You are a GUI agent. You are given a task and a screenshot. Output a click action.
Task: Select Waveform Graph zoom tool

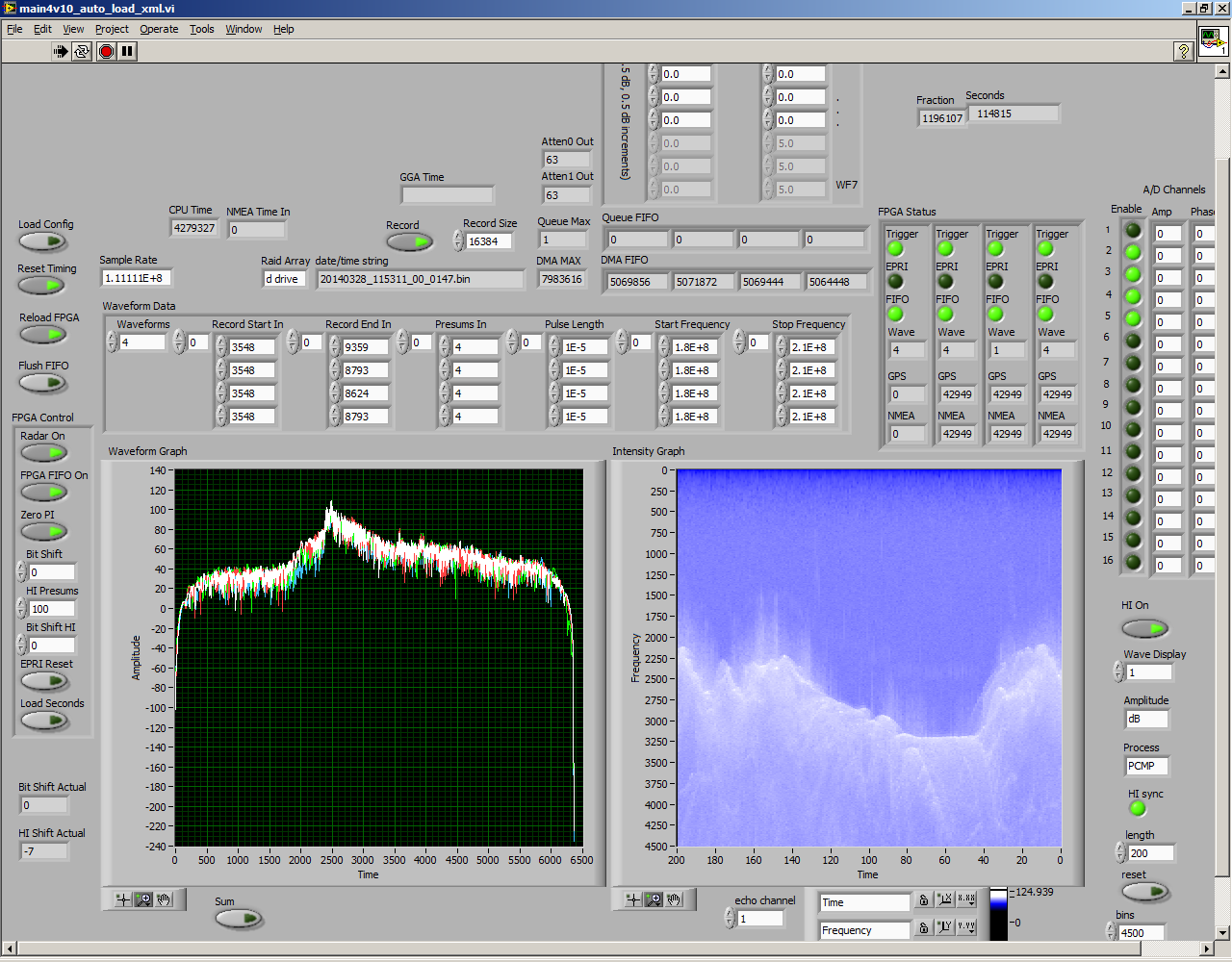pos(143,899)
